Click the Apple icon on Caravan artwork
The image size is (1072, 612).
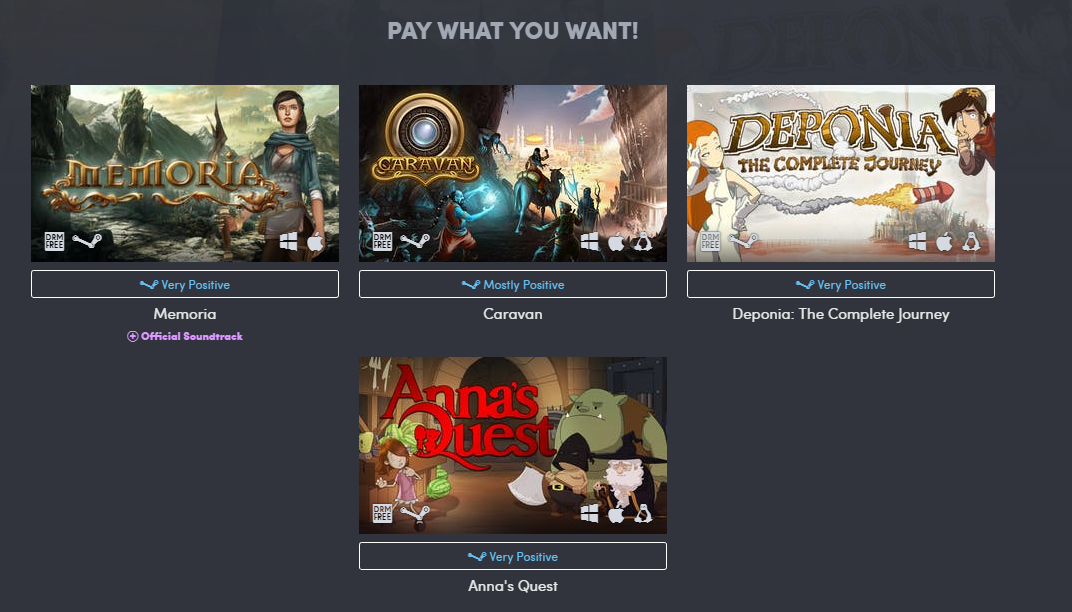coord(616,241)
